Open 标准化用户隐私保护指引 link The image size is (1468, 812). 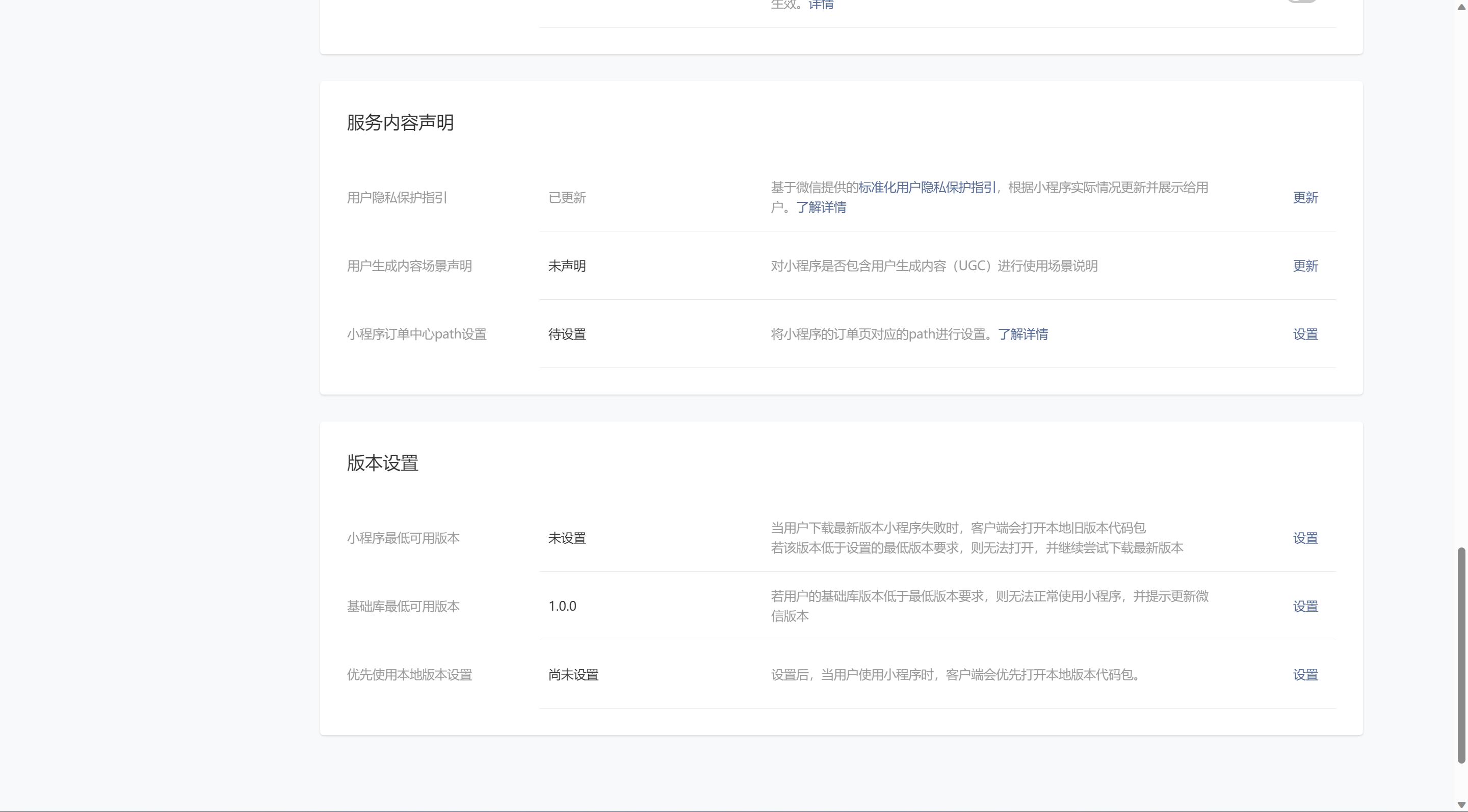coord(927,188)
